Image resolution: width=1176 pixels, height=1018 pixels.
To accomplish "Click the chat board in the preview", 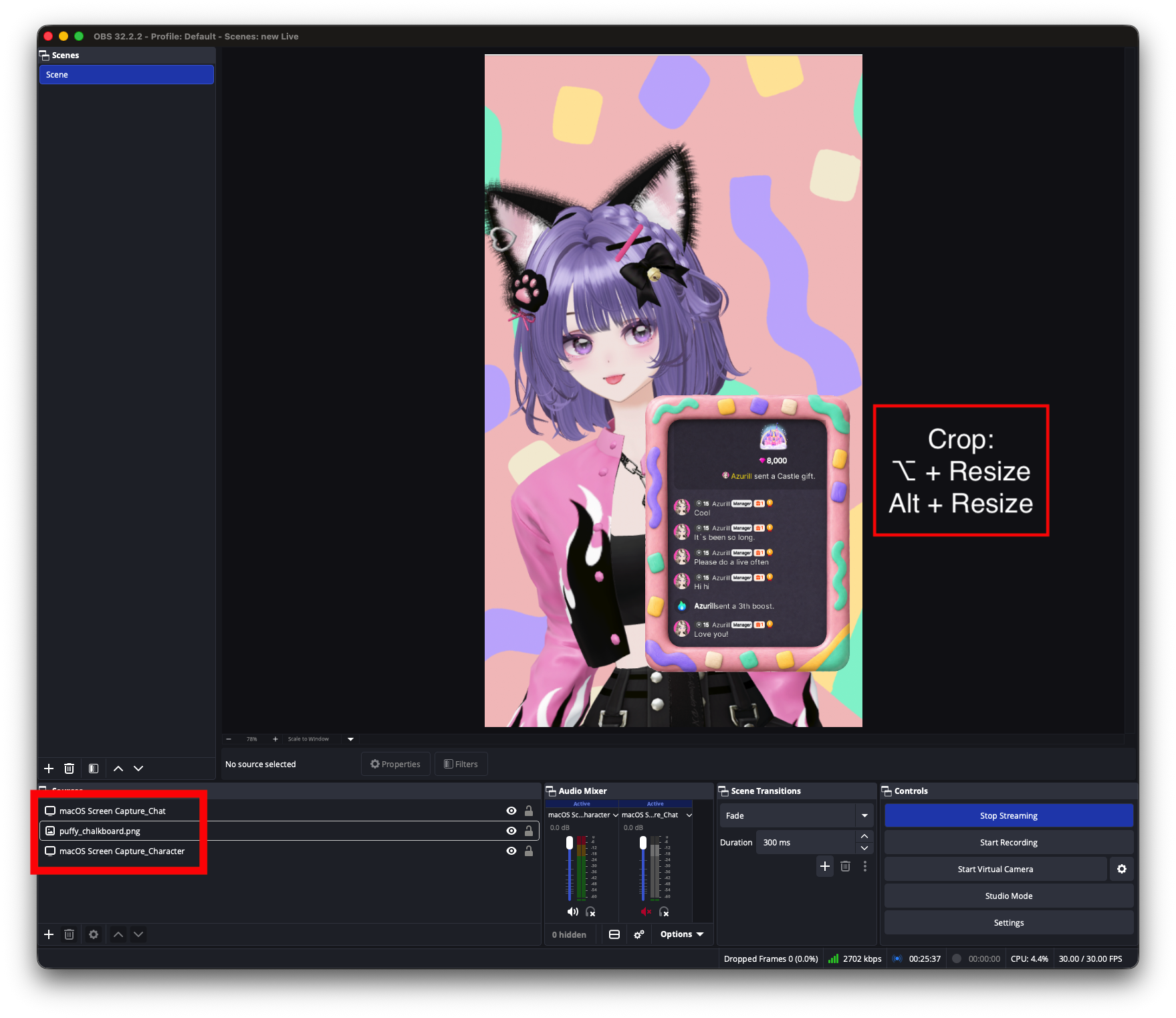I will point(747,532).
